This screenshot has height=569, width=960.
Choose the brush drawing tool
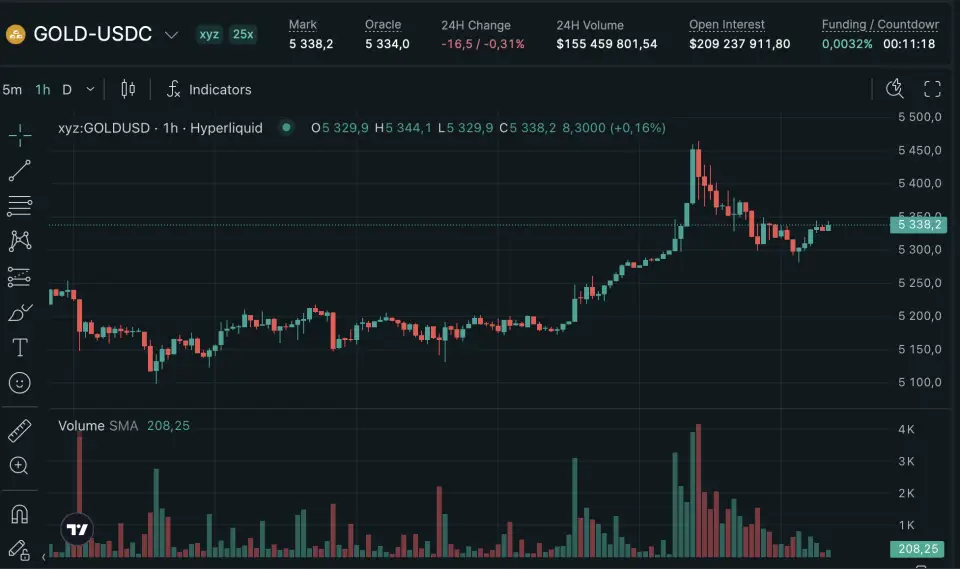click(20, 313)
